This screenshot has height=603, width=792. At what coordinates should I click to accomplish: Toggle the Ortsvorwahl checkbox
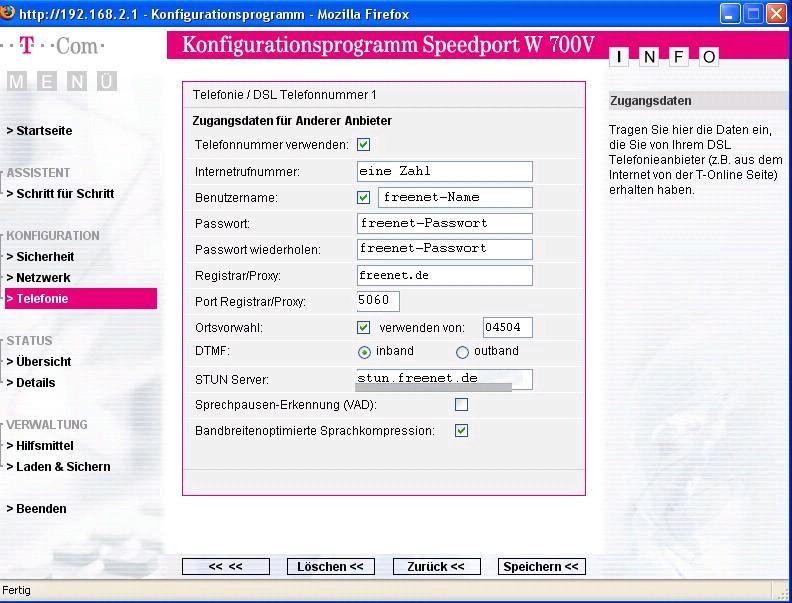[363, 328]
